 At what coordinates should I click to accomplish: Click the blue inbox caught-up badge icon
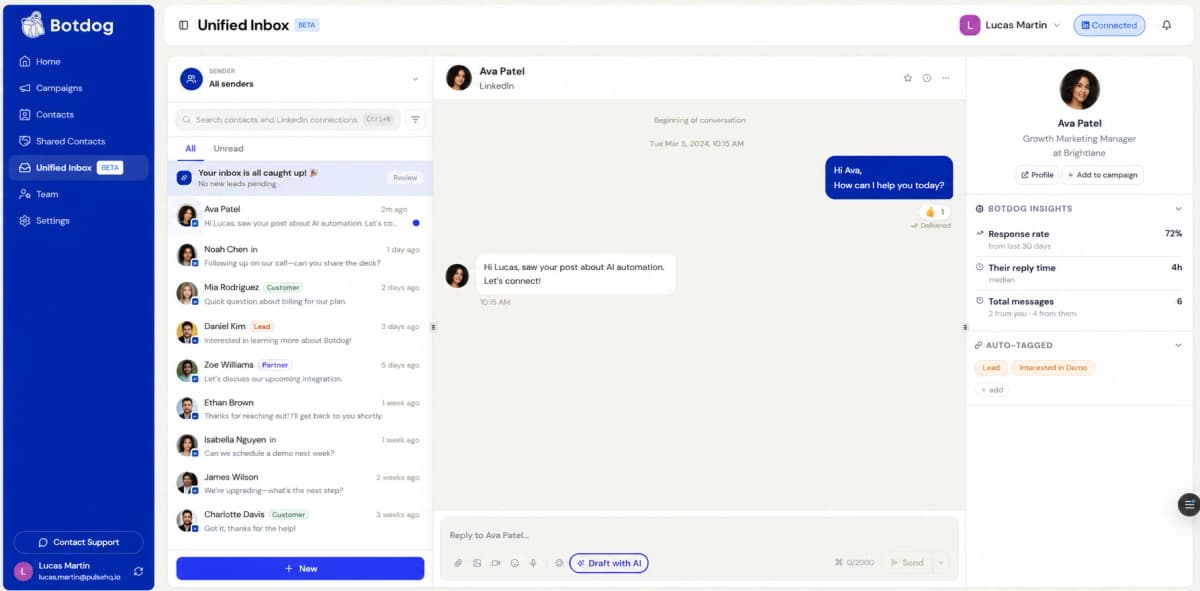184,178
